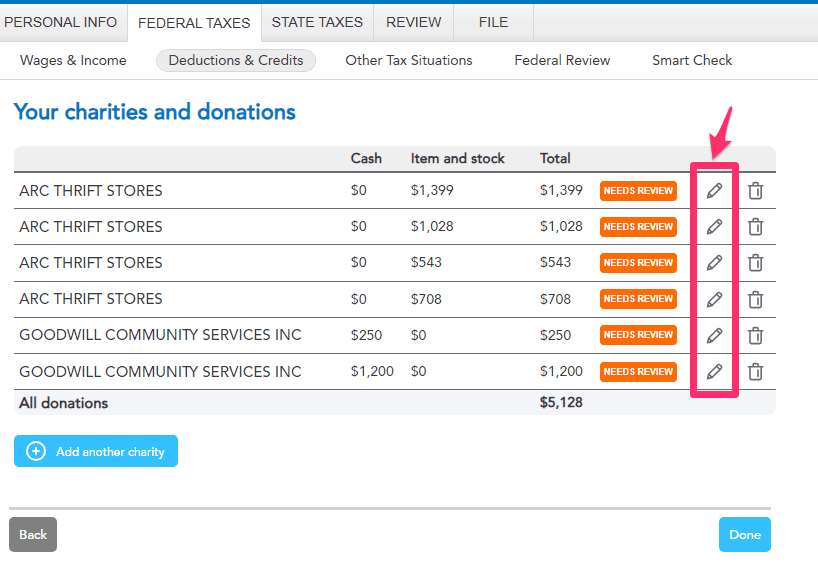
Task: Click the plus icon to add charity
Action: [36, 451]
